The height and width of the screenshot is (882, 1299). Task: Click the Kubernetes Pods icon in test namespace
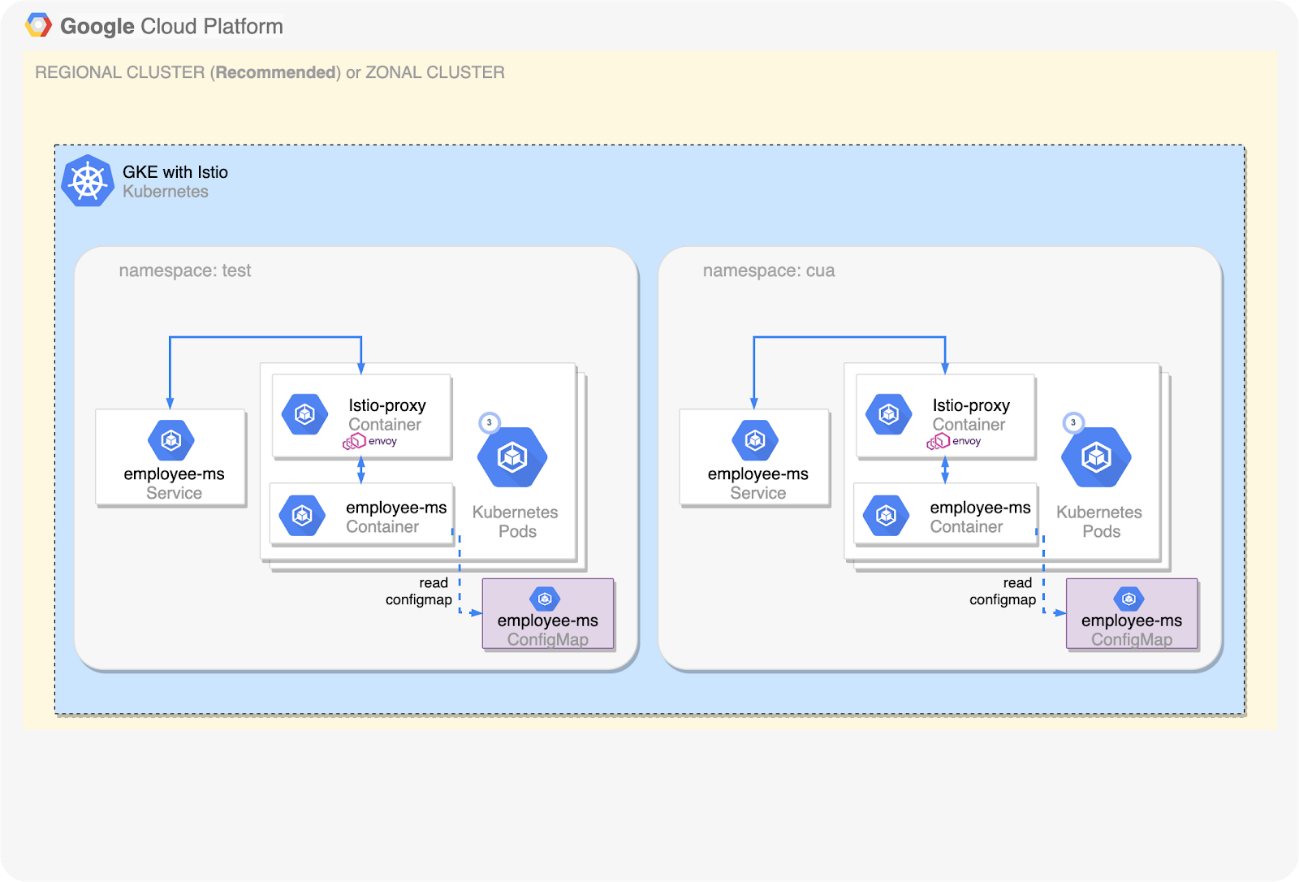point(514,457)
